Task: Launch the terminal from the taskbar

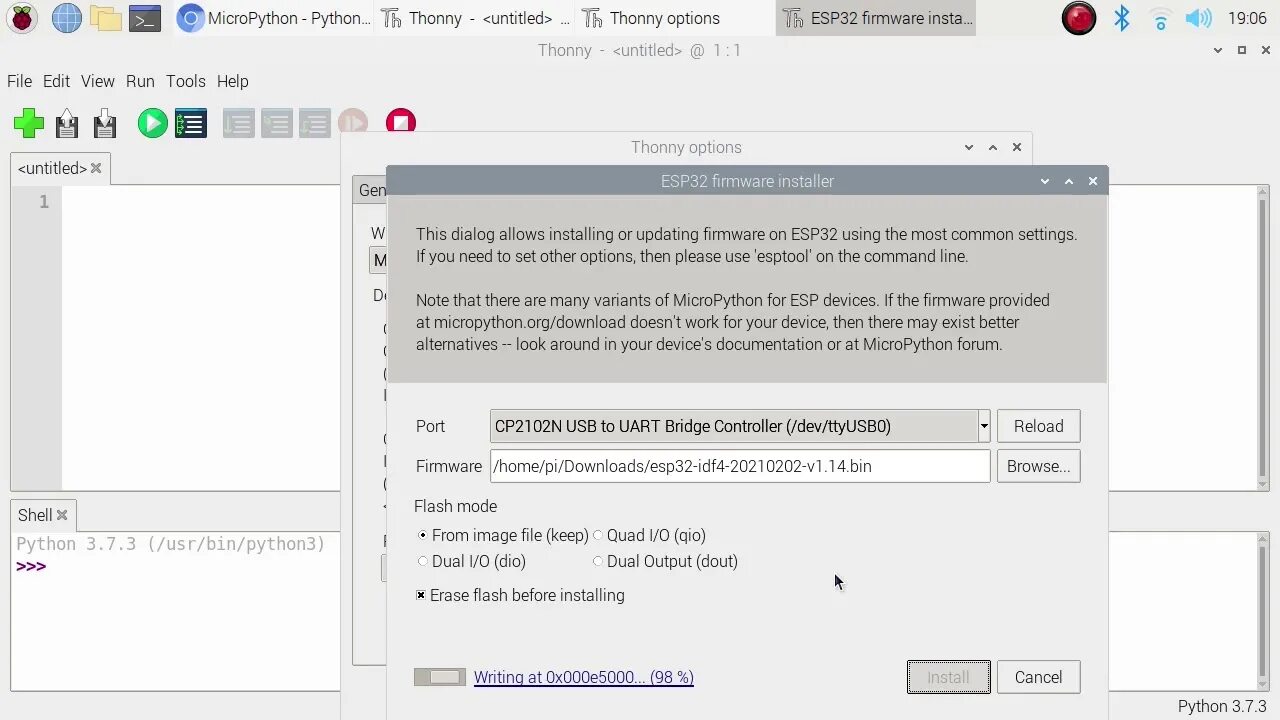Action: tap(146, 18)
